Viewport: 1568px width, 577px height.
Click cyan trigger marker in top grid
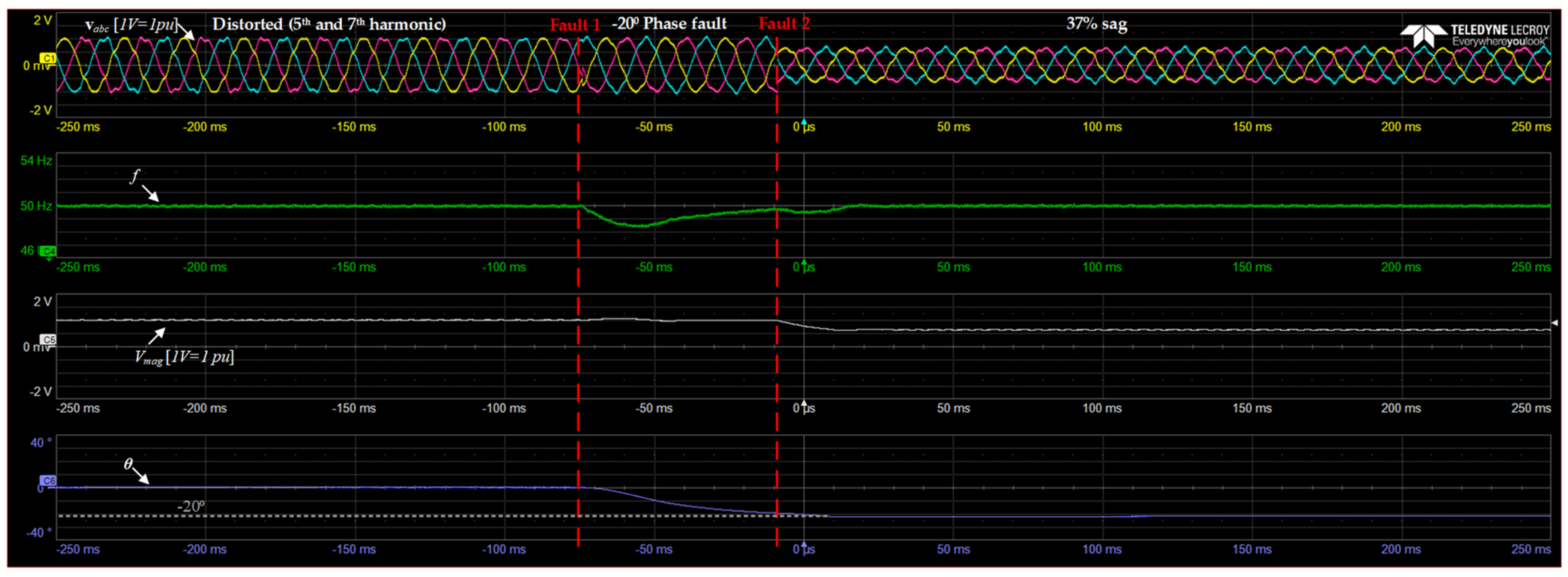(x=804, y=122)
